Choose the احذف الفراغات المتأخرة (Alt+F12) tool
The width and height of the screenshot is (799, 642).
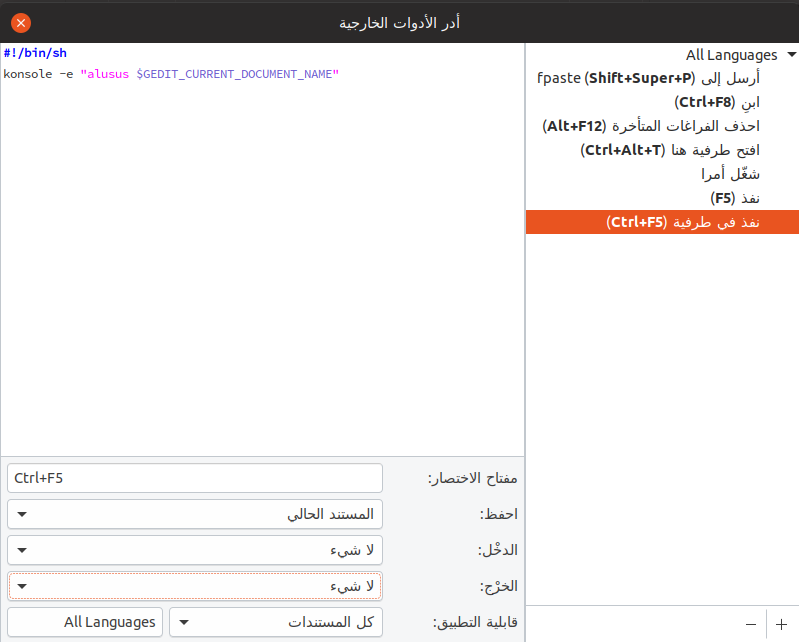click(x=651, y=126)
